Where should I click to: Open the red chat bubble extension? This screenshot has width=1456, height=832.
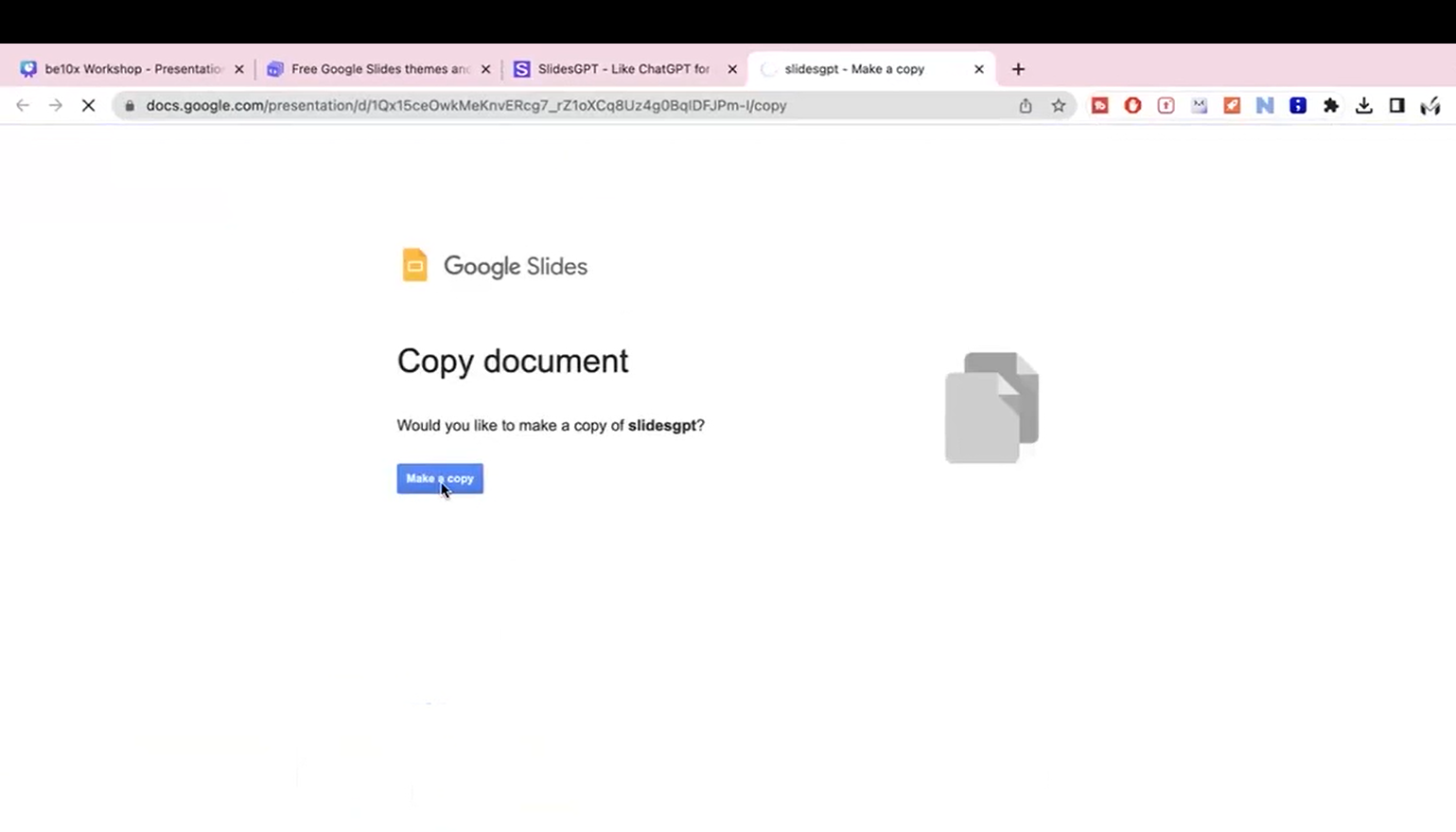(1099, 105)
